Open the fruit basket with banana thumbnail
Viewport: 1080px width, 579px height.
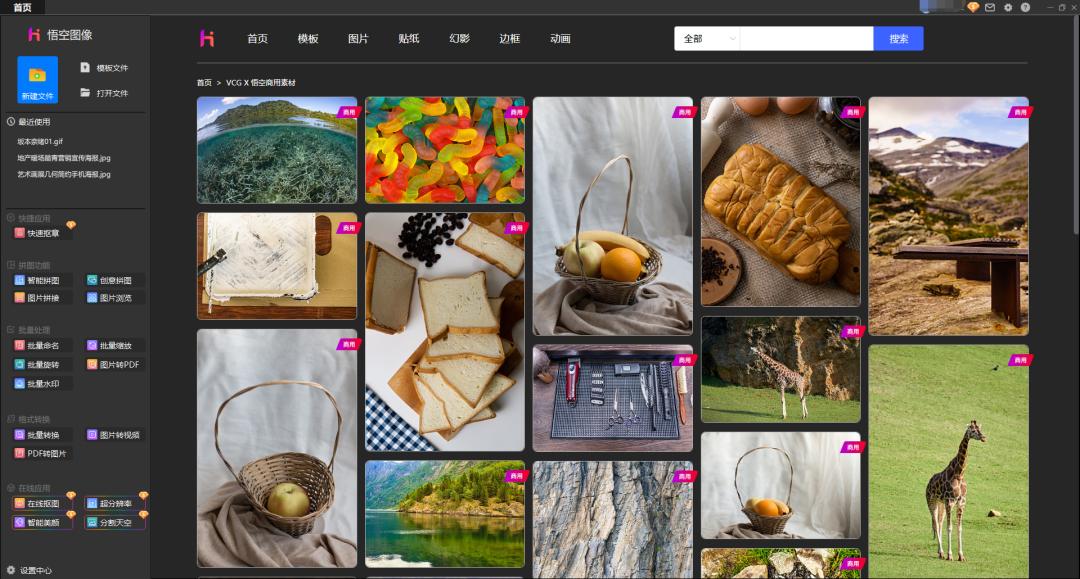pyautogui.click(x=612, y=216)
